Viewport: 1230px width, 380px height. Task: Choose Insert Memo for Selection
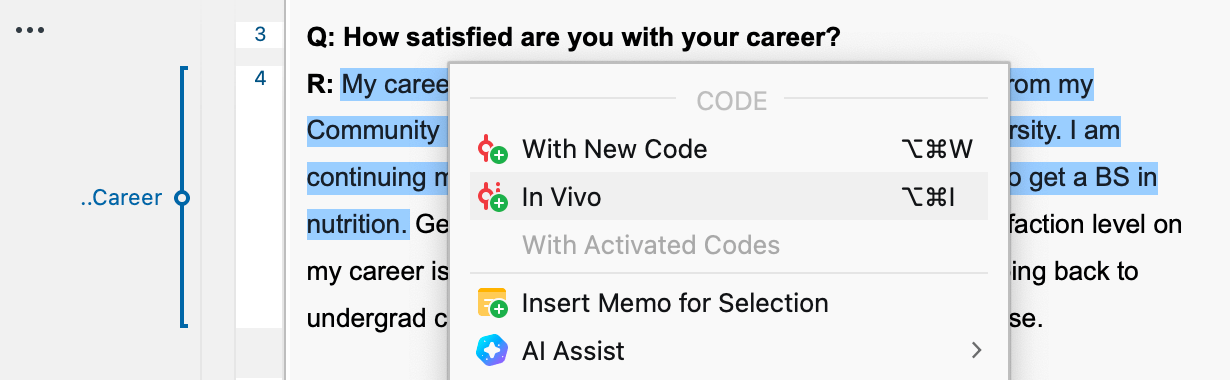(728, 302)
